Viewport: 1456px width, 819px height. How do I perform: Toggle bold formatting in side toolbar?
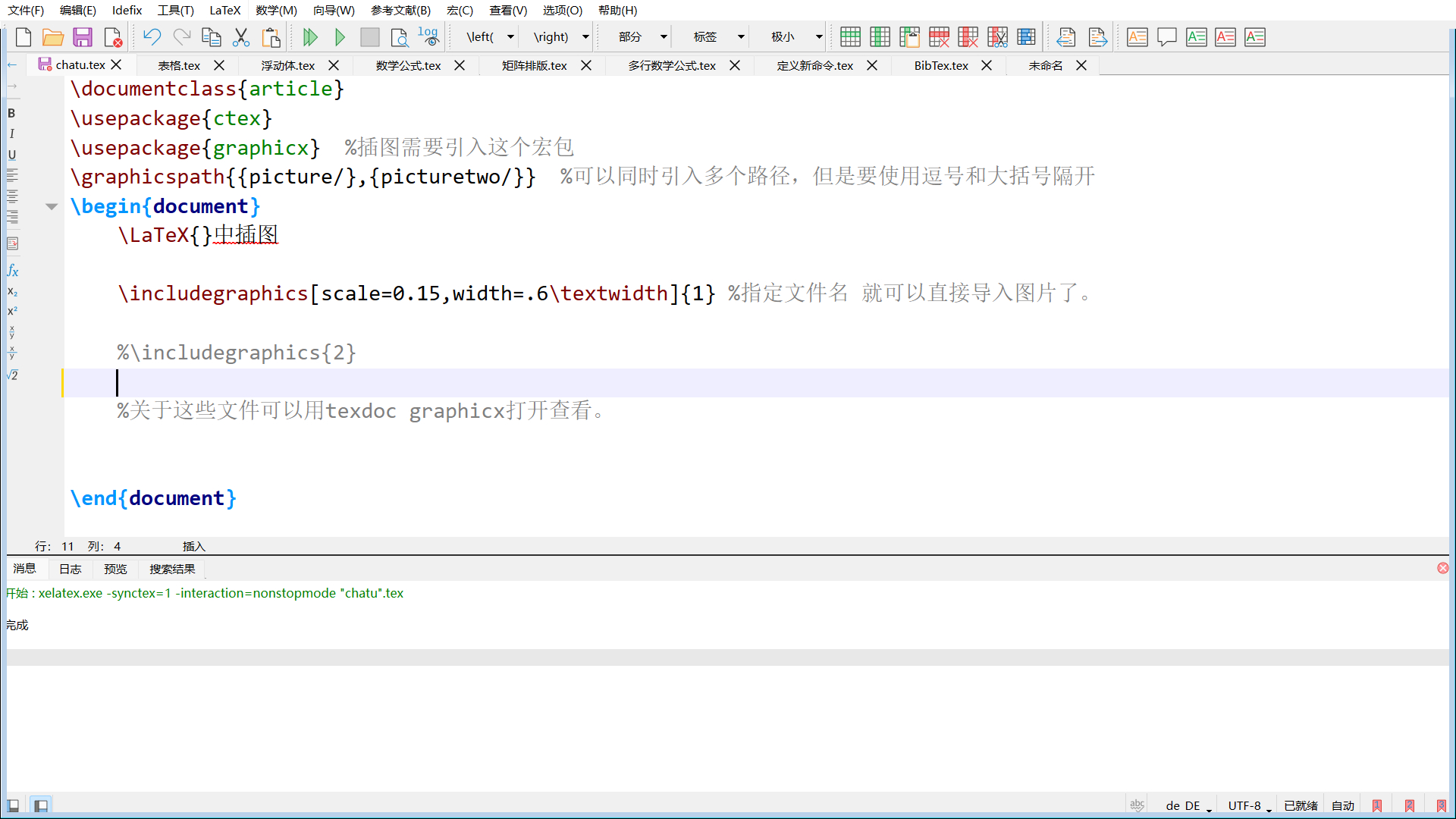point(11,113)
